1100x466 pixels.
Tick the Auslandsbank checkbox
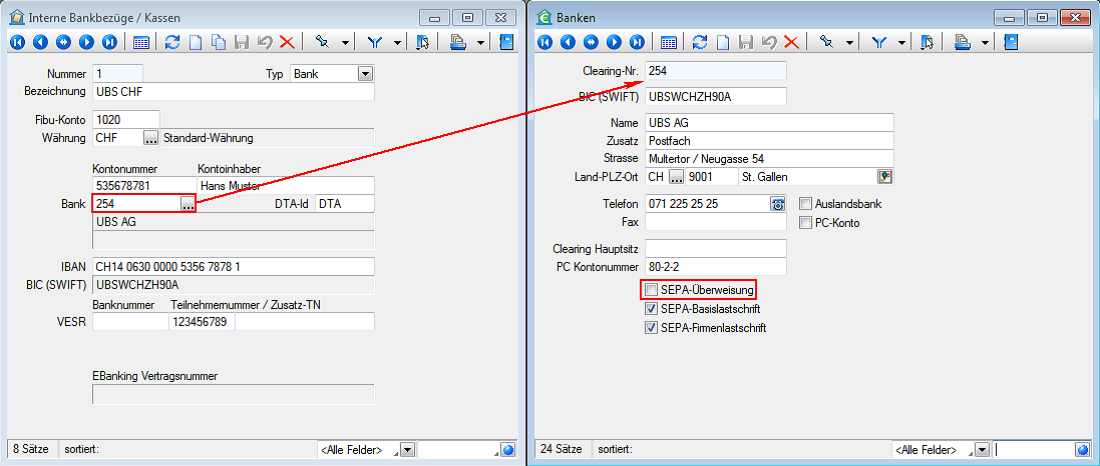(x=806, y=204)
